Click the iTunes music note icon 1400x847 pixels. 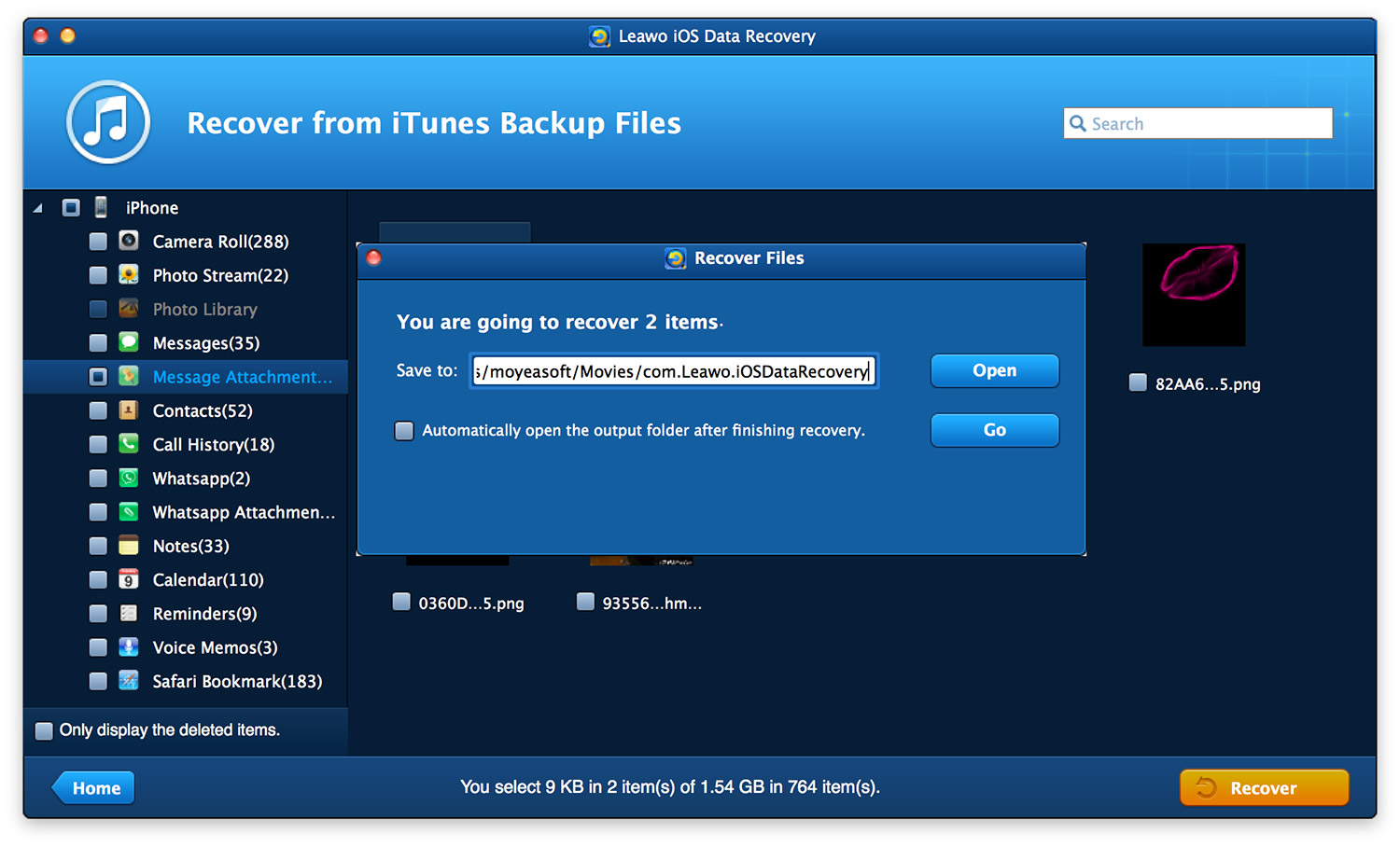pyautogui.click(x=108, y=122)
